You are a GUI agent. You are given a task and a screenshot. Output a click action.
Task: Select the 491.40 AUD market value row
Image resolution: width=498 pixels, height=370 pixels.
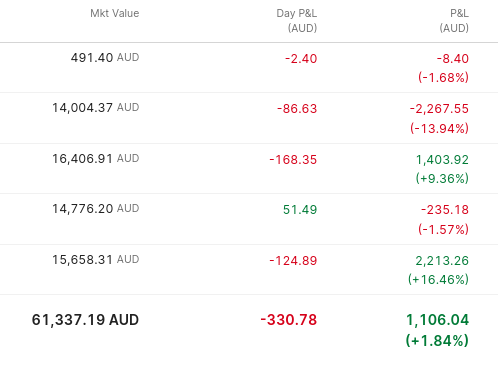(x=249, y=68)
